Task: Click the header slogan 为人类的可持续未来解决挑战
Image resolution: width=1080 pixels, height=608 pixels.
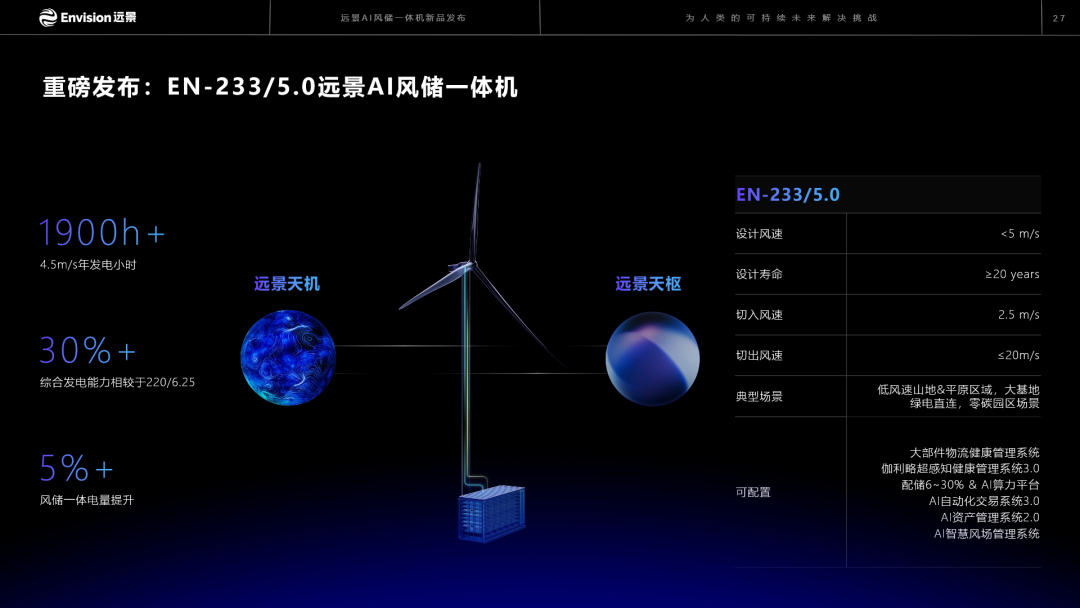Action: pos(781,18)
